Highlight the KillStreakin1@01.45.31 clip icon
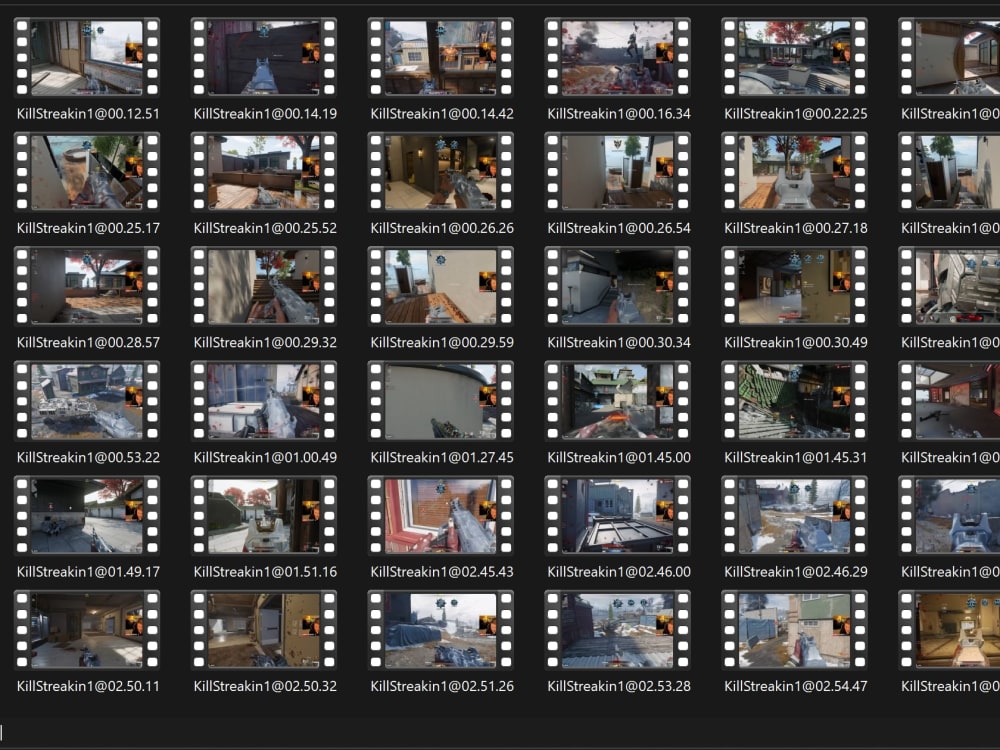 point(795,401)
